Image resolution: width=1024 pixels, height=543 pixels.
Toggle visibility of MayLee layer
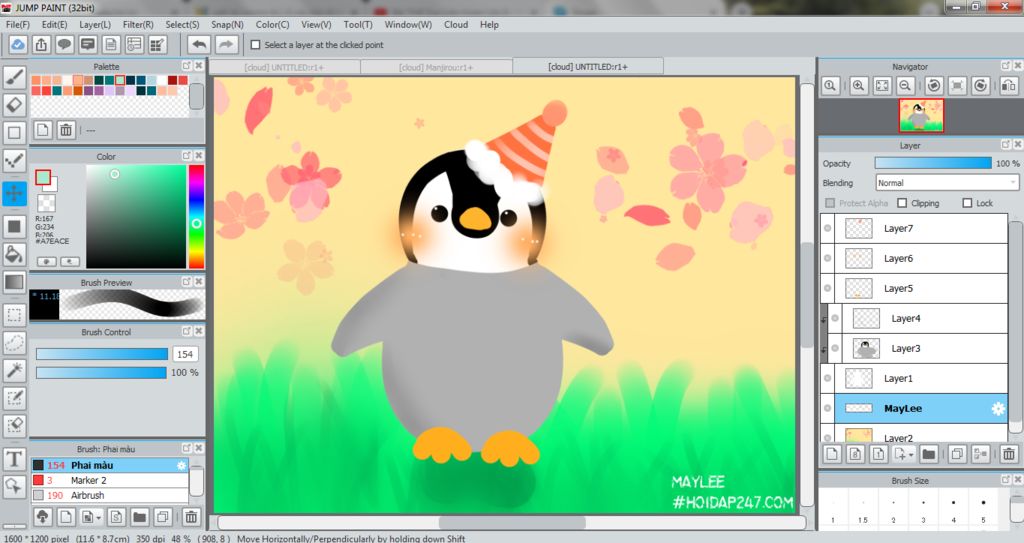[827, 408]
